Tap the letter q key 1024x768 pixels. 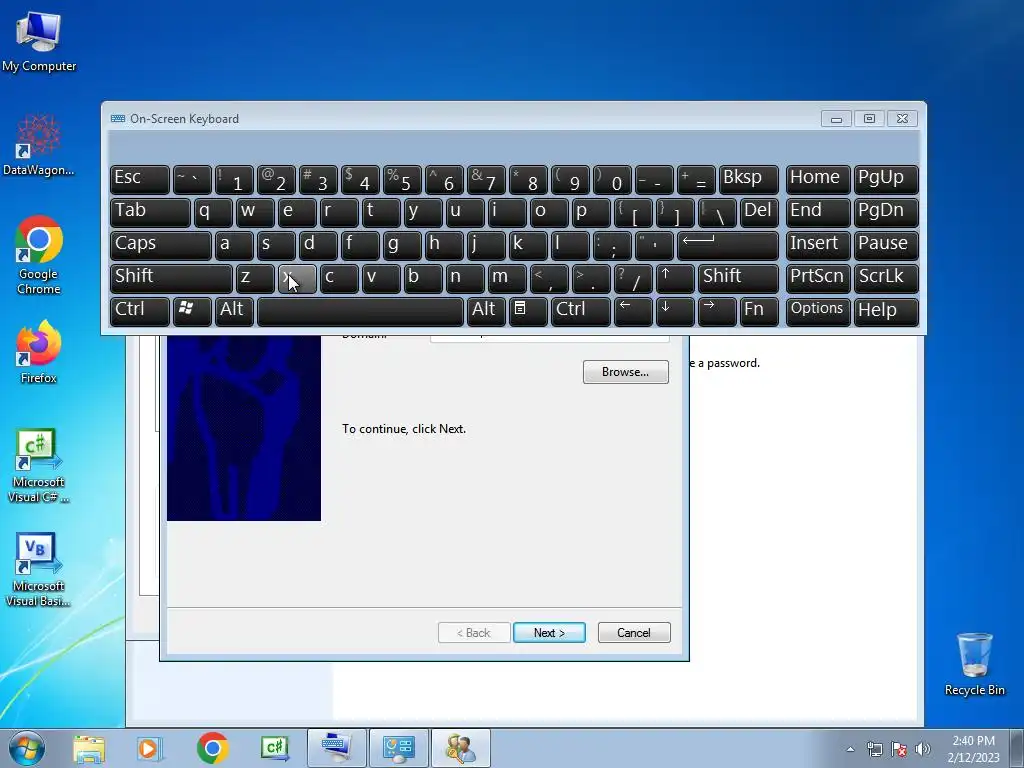[213, 212]
